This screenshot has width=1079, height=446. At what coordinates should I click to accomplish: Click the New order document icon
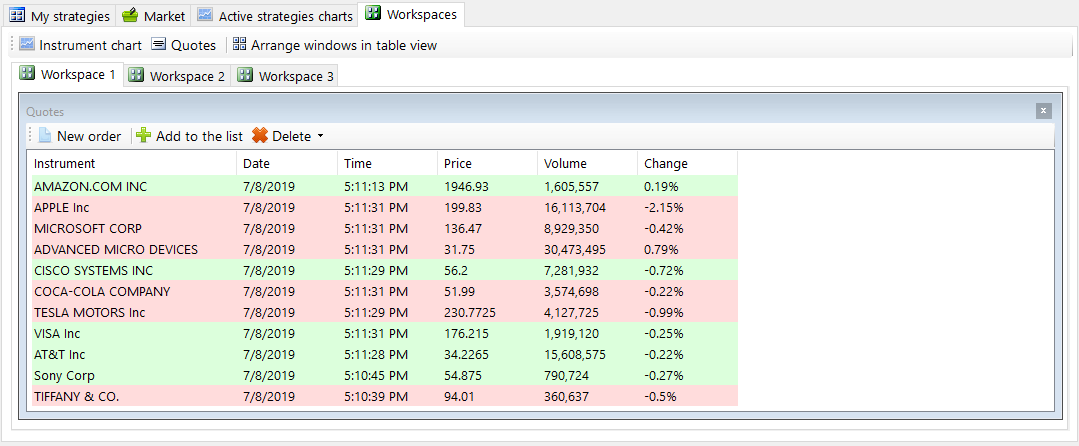(x=44, y=136)
